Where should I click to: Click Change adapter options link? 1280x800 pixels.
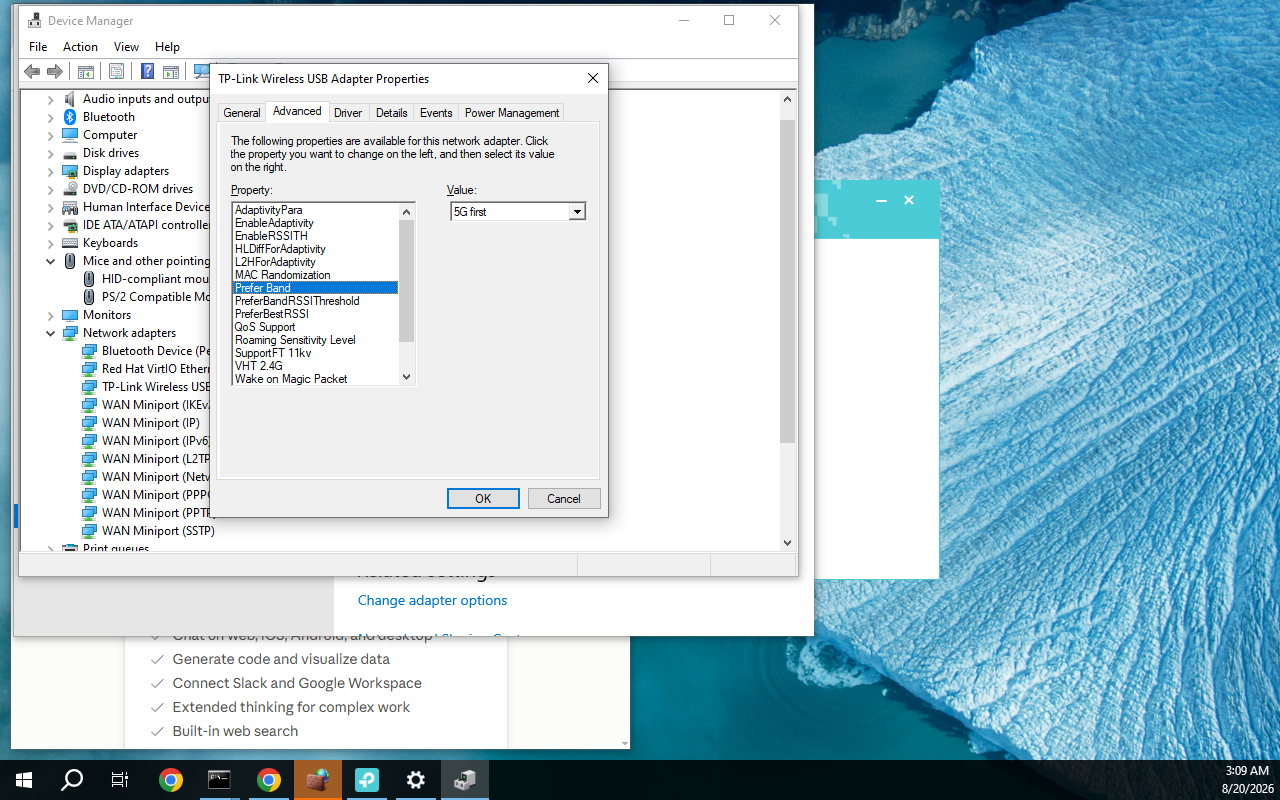tap(432, 600)
